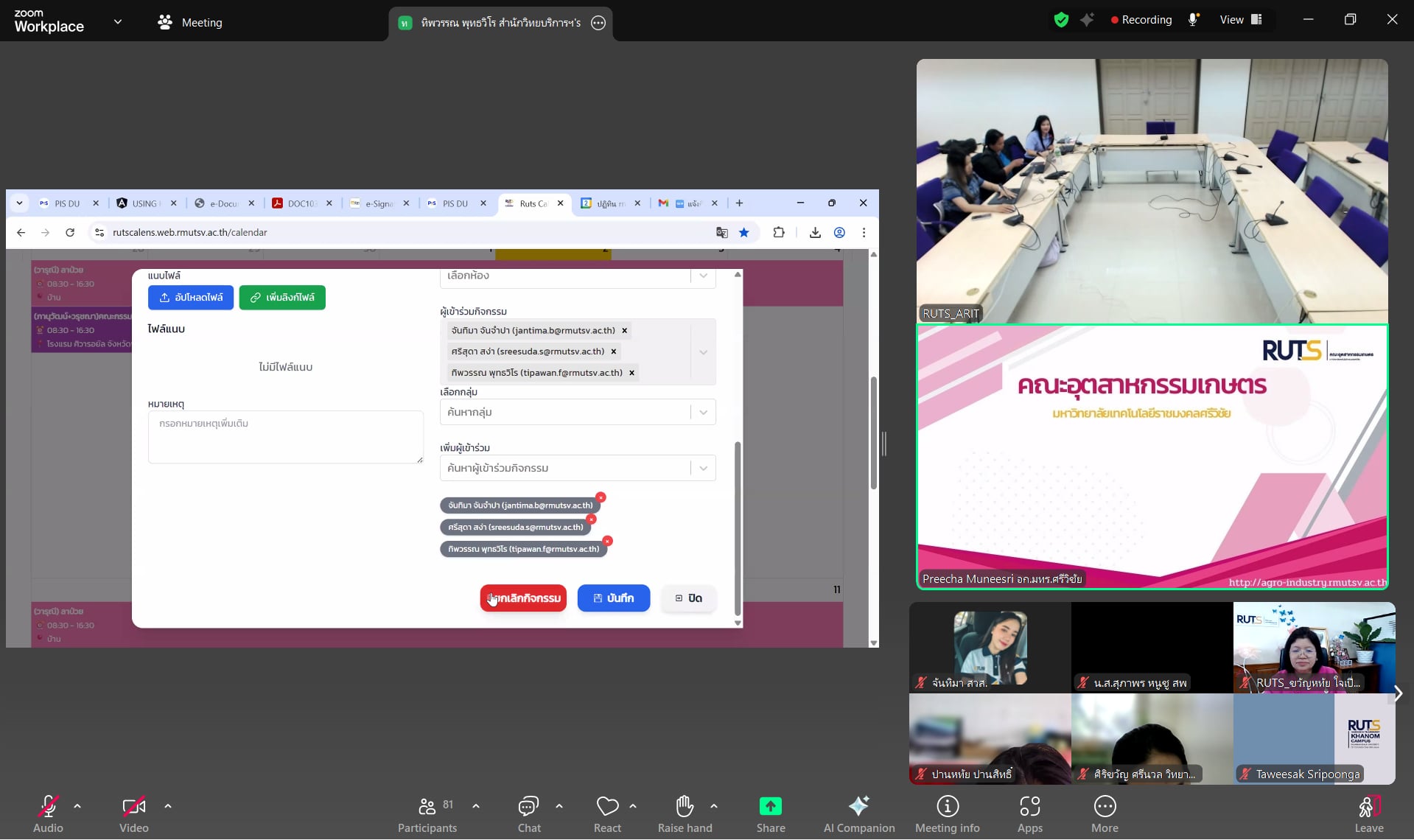Expand the audio settings caret
This screenshot has width=1414, height=840.
pos(77,806)
